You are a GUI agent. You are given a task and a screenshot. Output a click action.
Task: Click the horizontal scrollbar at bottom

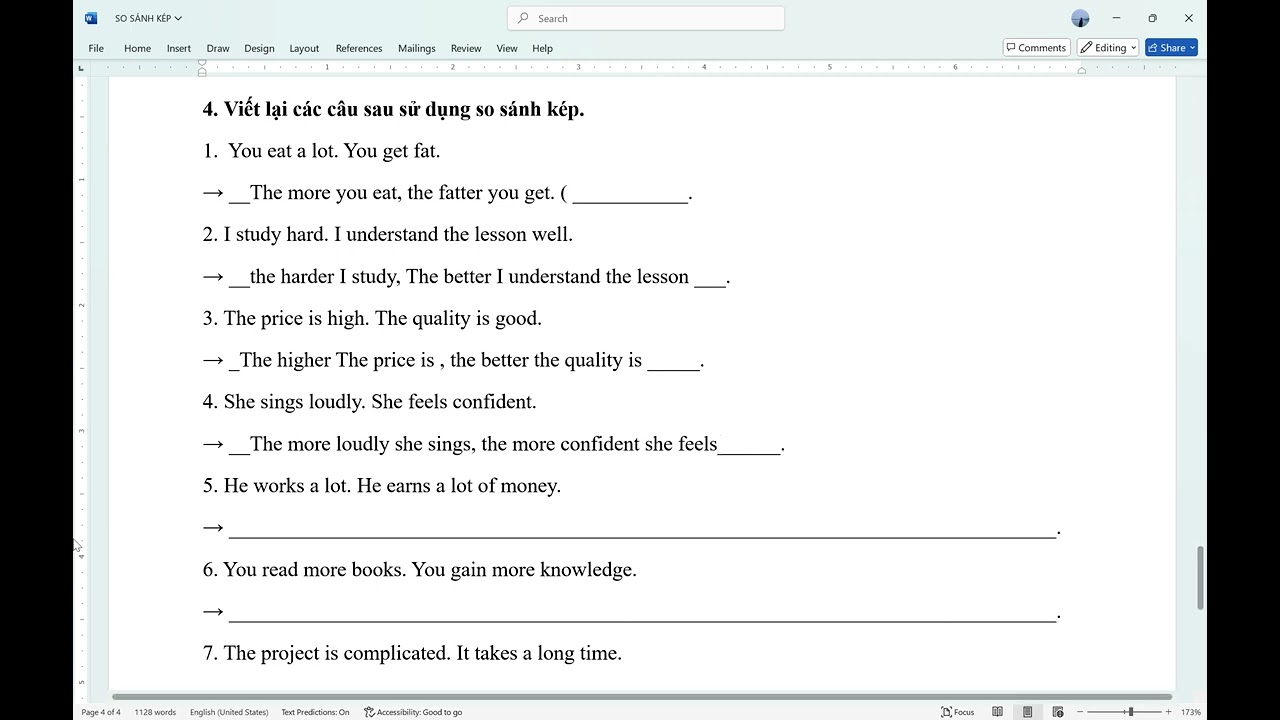tap(642, 696)
